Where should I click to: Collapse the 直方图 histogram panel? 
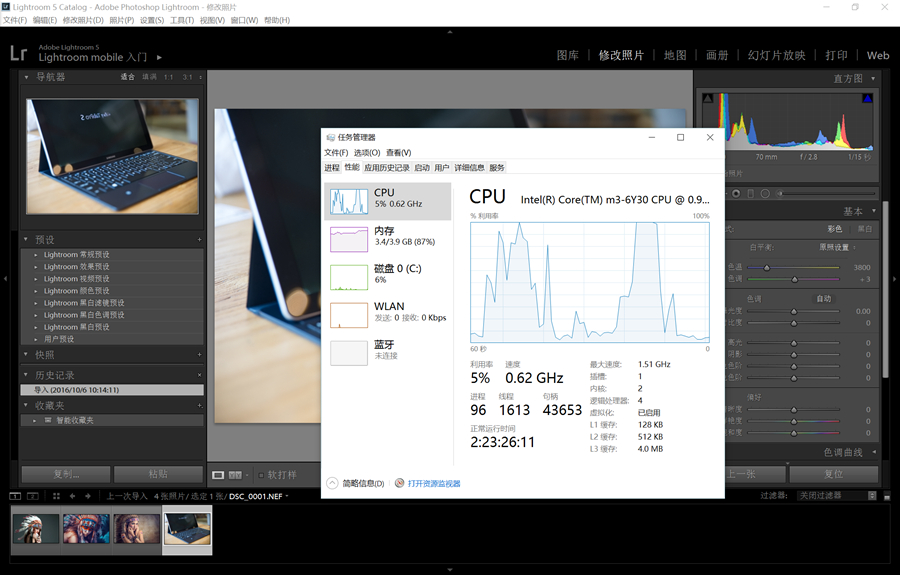873,79
